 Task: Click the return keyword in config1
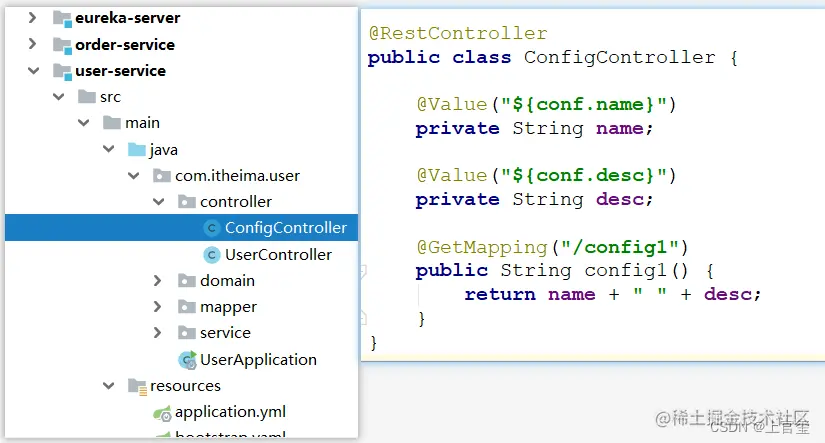tap(500, 294)
